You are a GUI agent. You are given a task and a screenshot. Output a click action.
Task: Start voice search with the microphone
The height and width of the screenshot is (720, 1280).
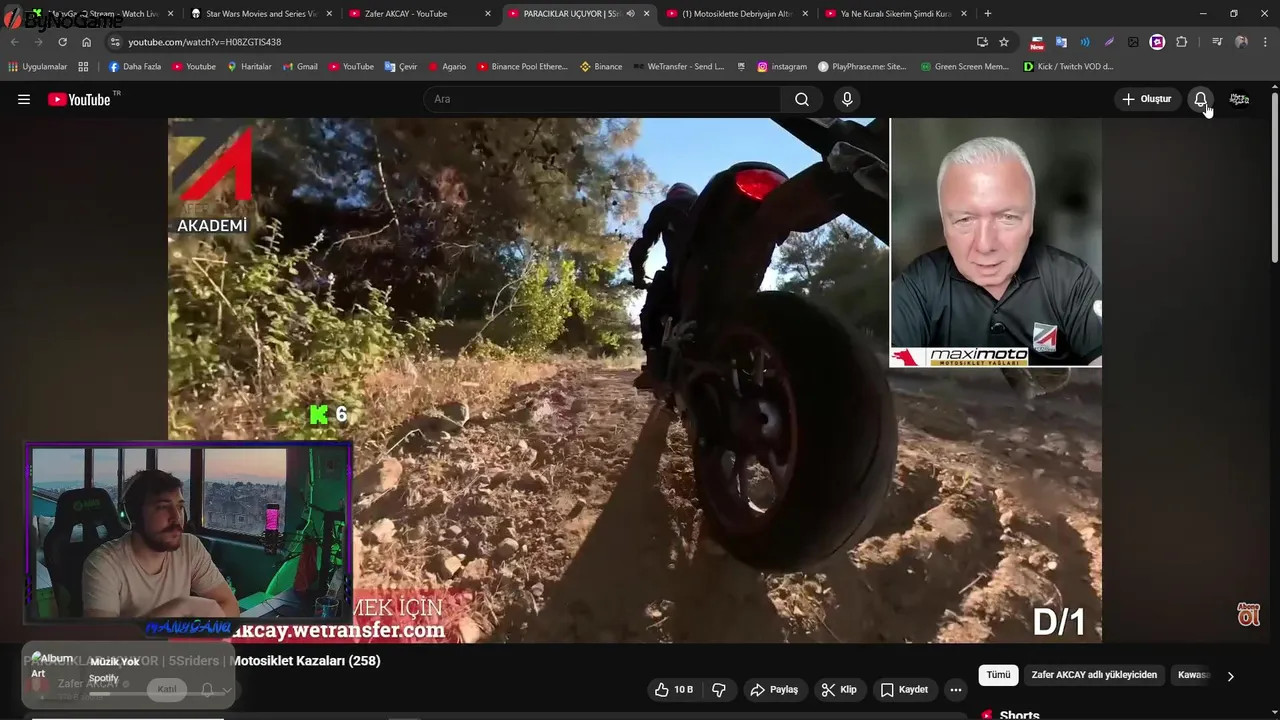point(847,99)
